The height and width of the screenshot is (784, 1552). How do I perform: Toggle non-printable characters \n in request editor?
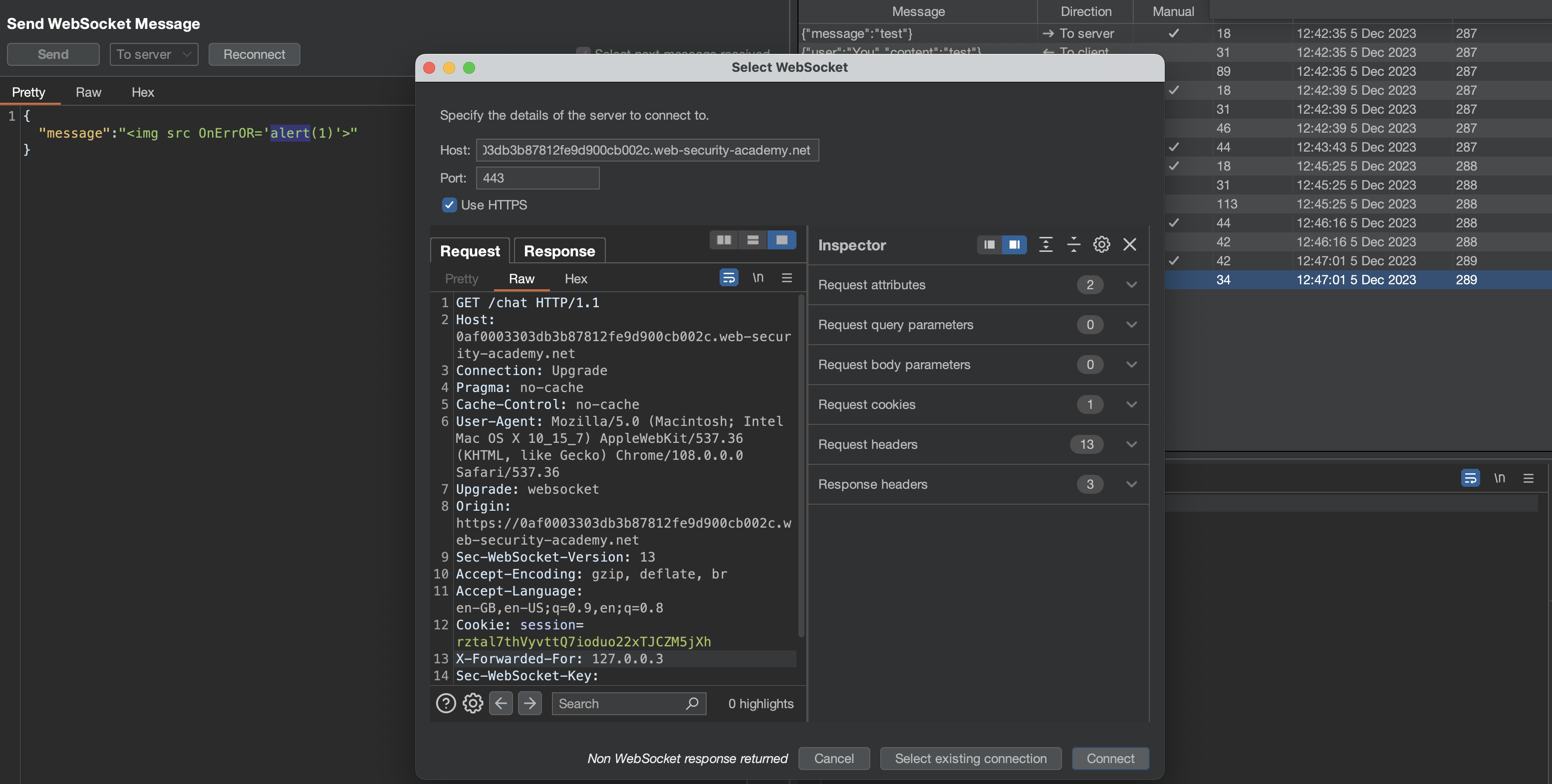pyautogui.click(x=758, y=278)
